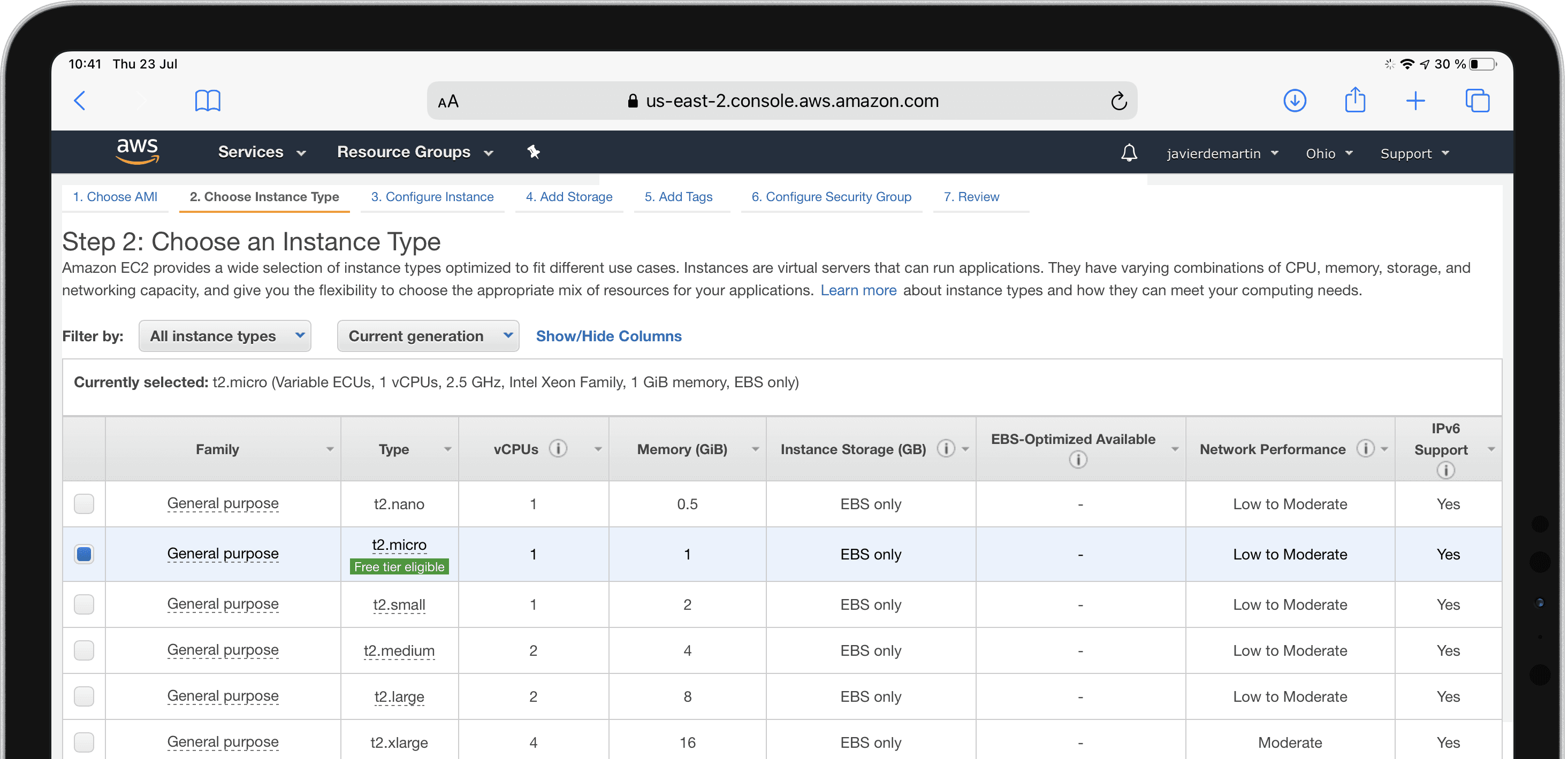The width and height of the screenshot is (1568, 759).
Task: Open Safari downloads icon
Action: [1295, 101]
